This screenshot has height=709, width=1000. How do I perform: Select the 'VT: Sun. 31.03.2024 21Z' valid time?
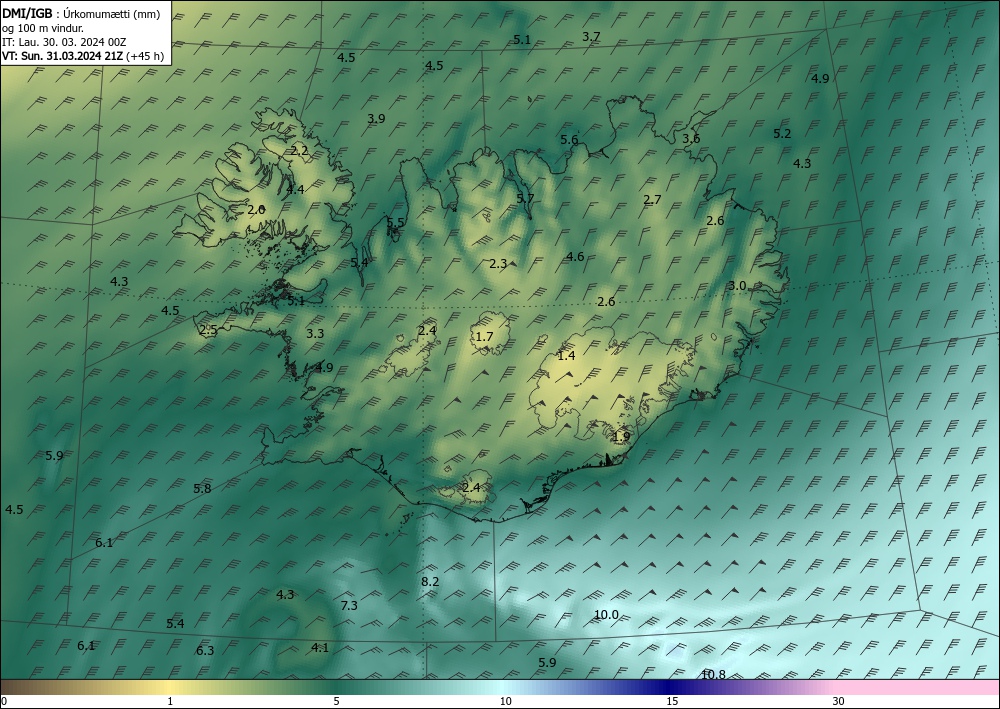click(63, 56)
